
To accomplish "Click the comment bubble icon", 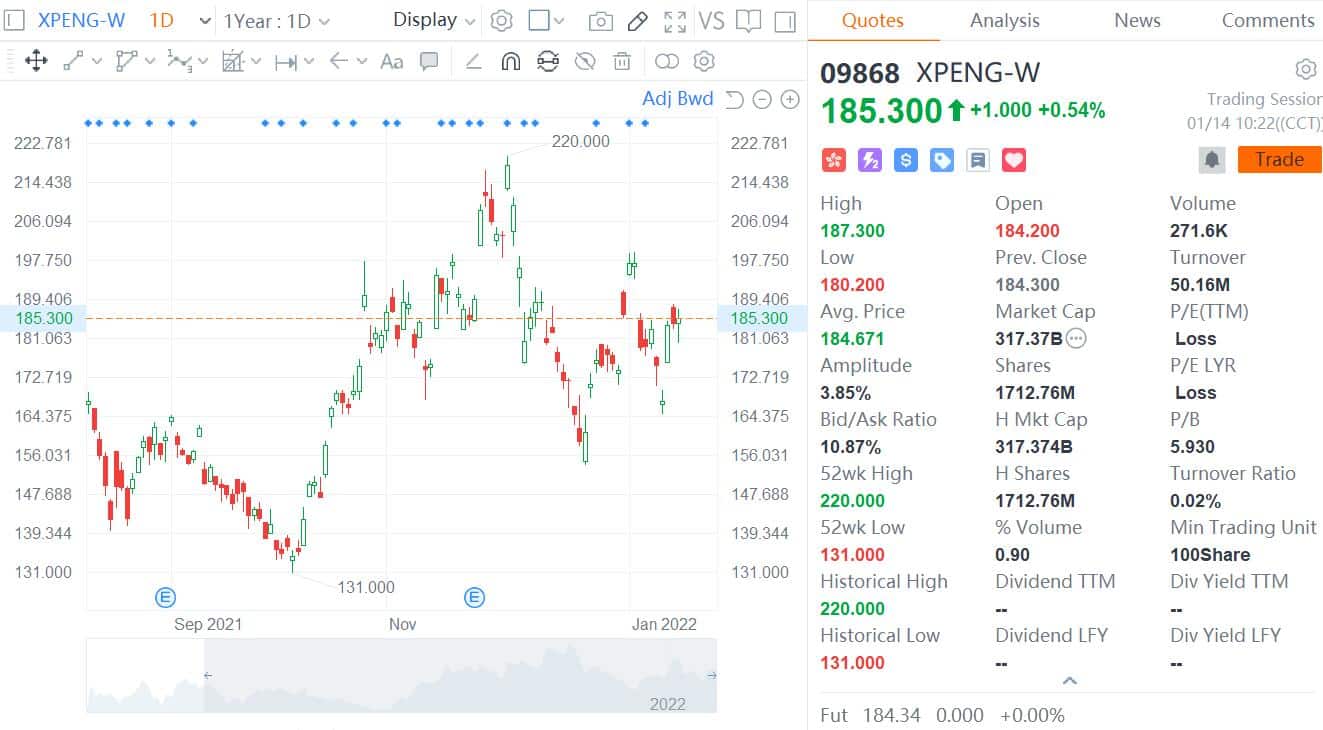I will (428, 61).
